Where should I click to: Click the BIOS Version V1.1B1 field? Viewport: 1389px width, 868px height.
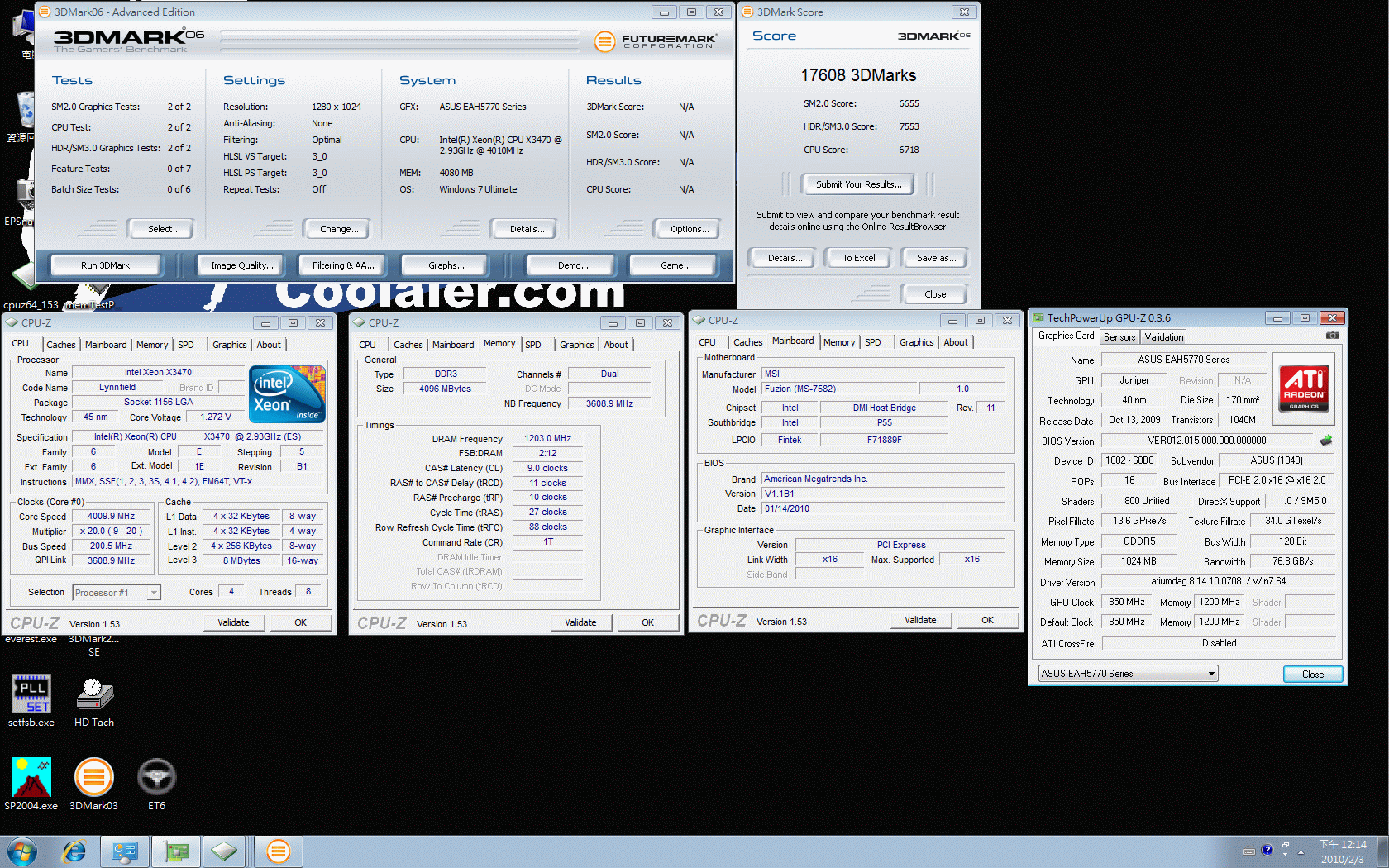pyautogui.click(x=883, y=494)
